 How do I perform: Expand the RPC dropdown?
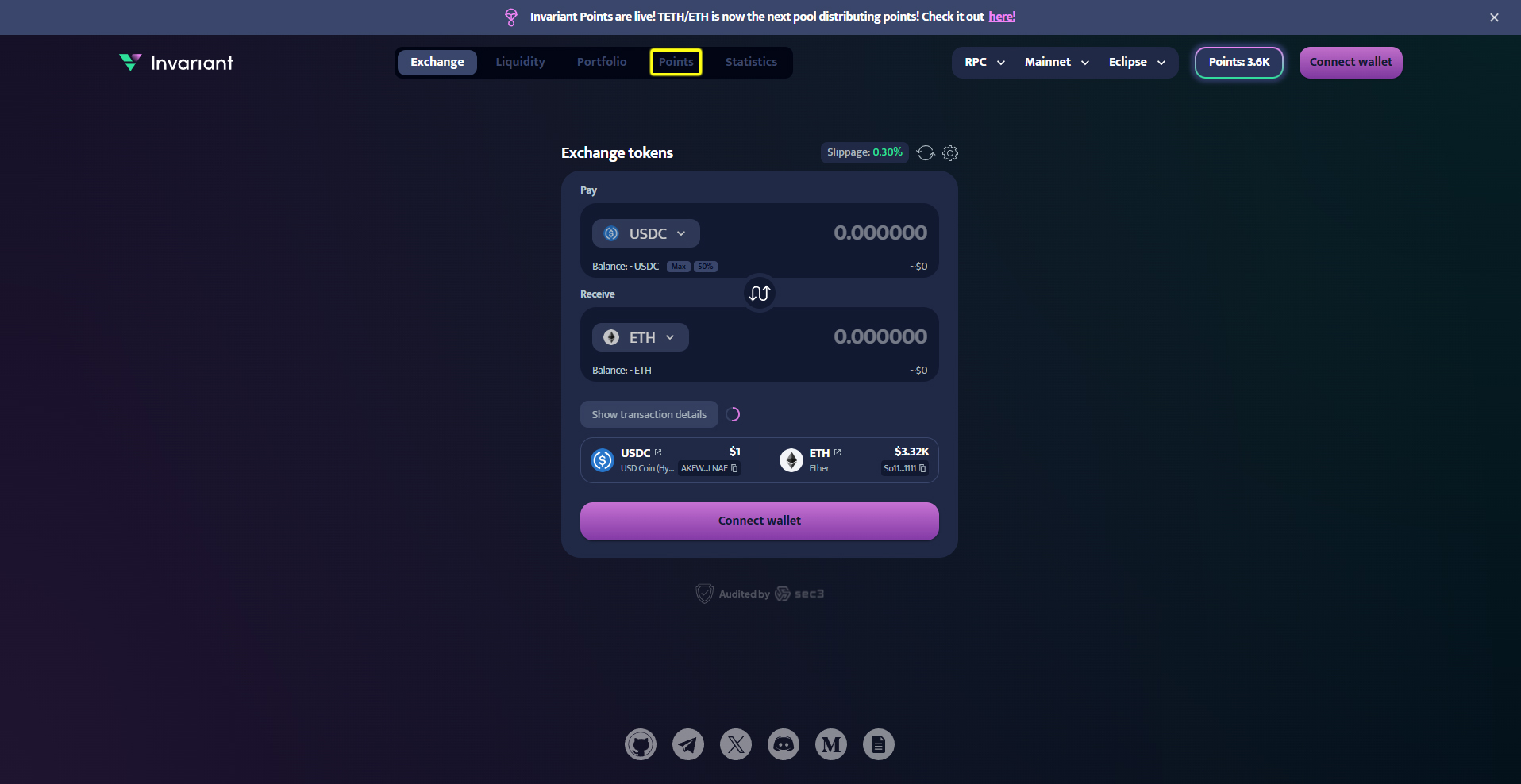tap(984, 62)
